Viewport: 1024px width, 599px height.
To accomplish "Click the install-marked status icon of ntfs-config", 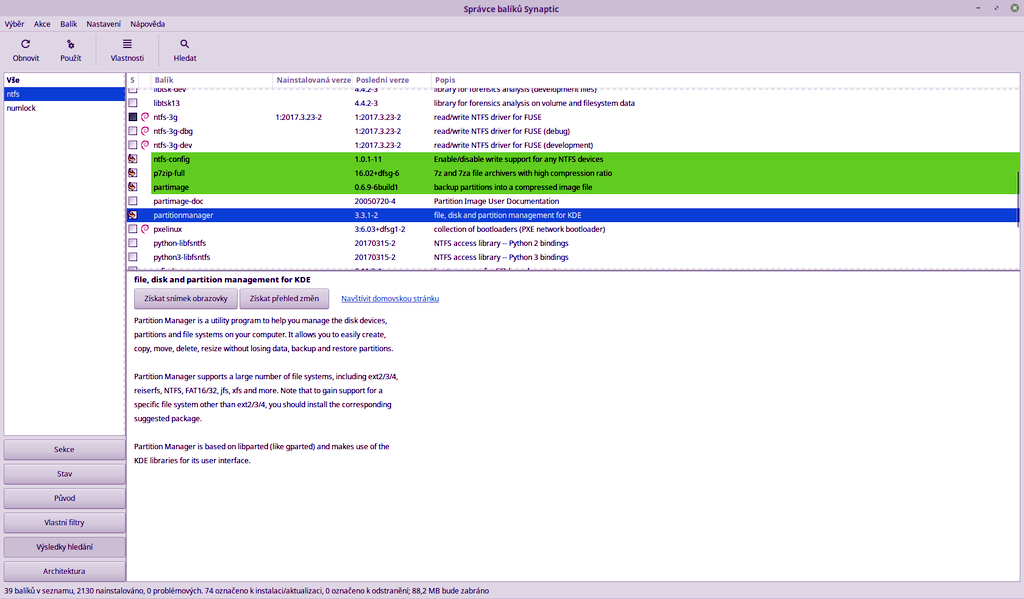I will (131, 158).
